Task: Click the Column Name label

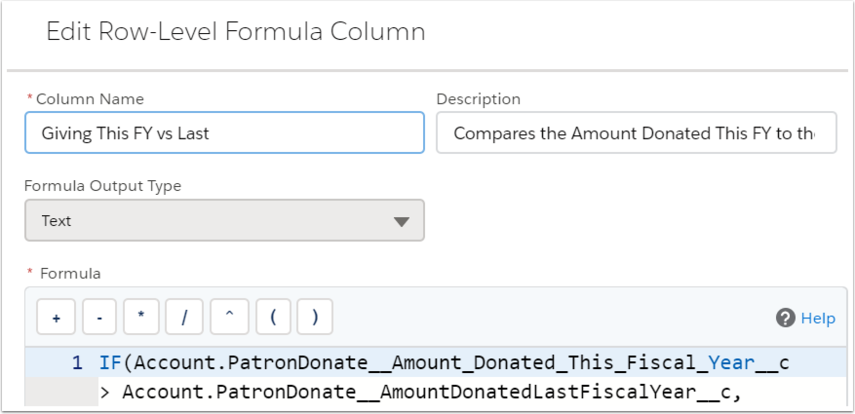Action: point(90,99)
